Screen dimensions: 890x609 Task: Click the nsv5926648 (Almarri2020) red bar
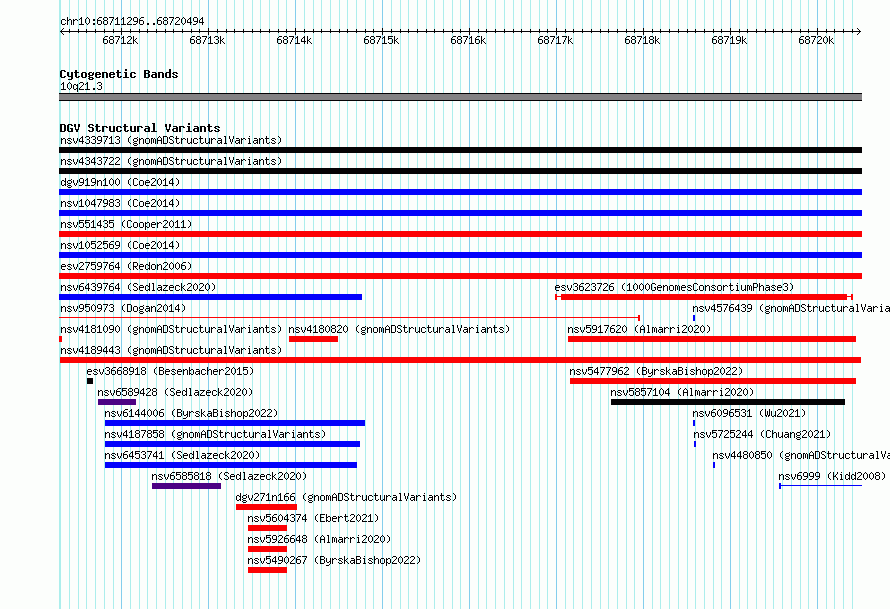coord(267,549)
